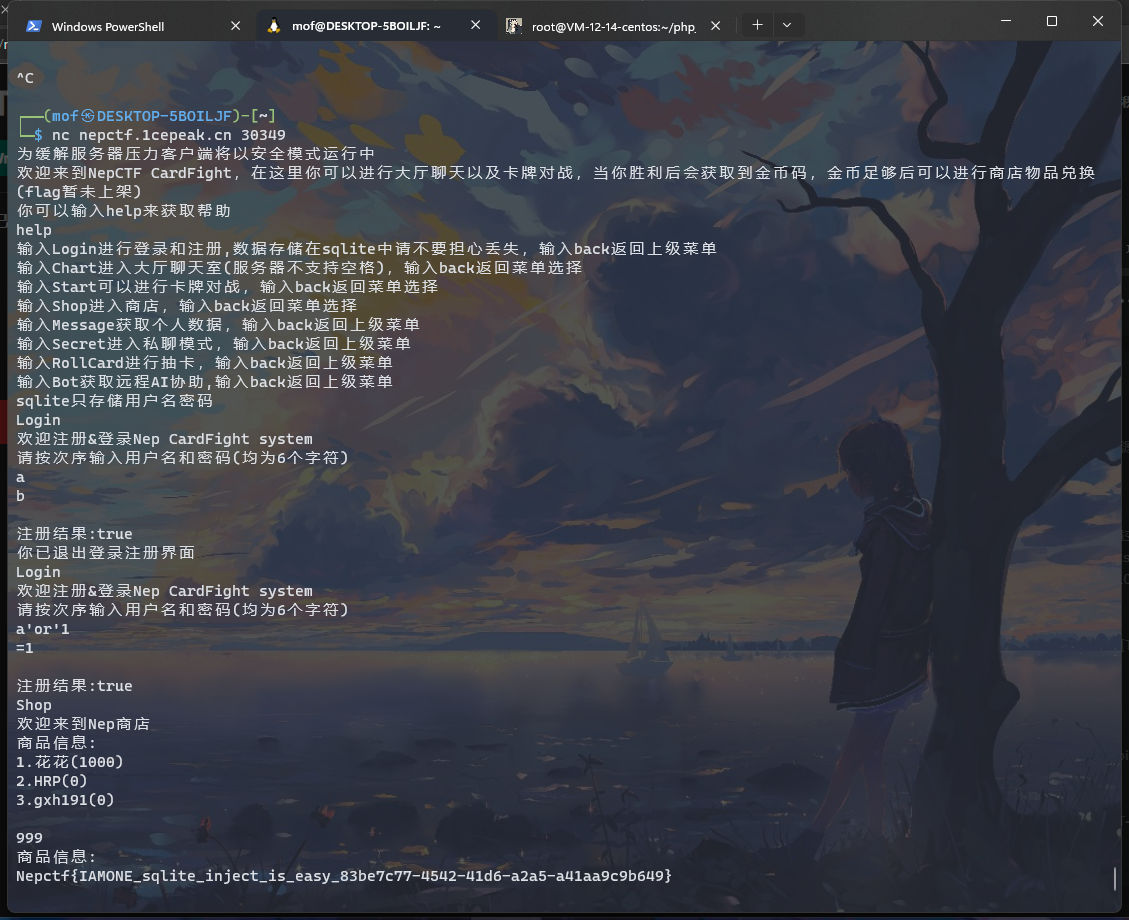The height and width of the screenshot is (920, 1129).
Task: Click the '999' input line
Action: (29, 837)
